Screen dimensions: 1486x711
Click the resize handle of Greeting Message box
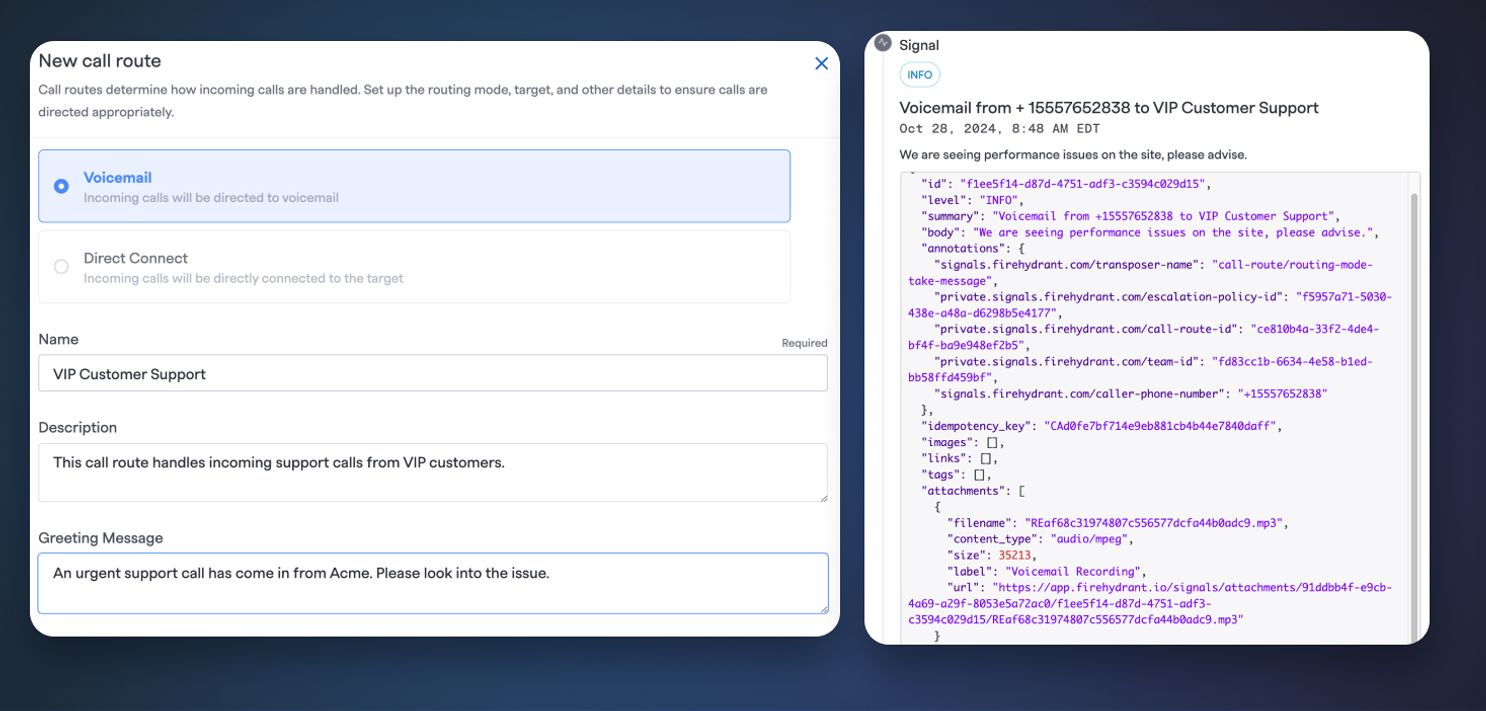(822, 607)
